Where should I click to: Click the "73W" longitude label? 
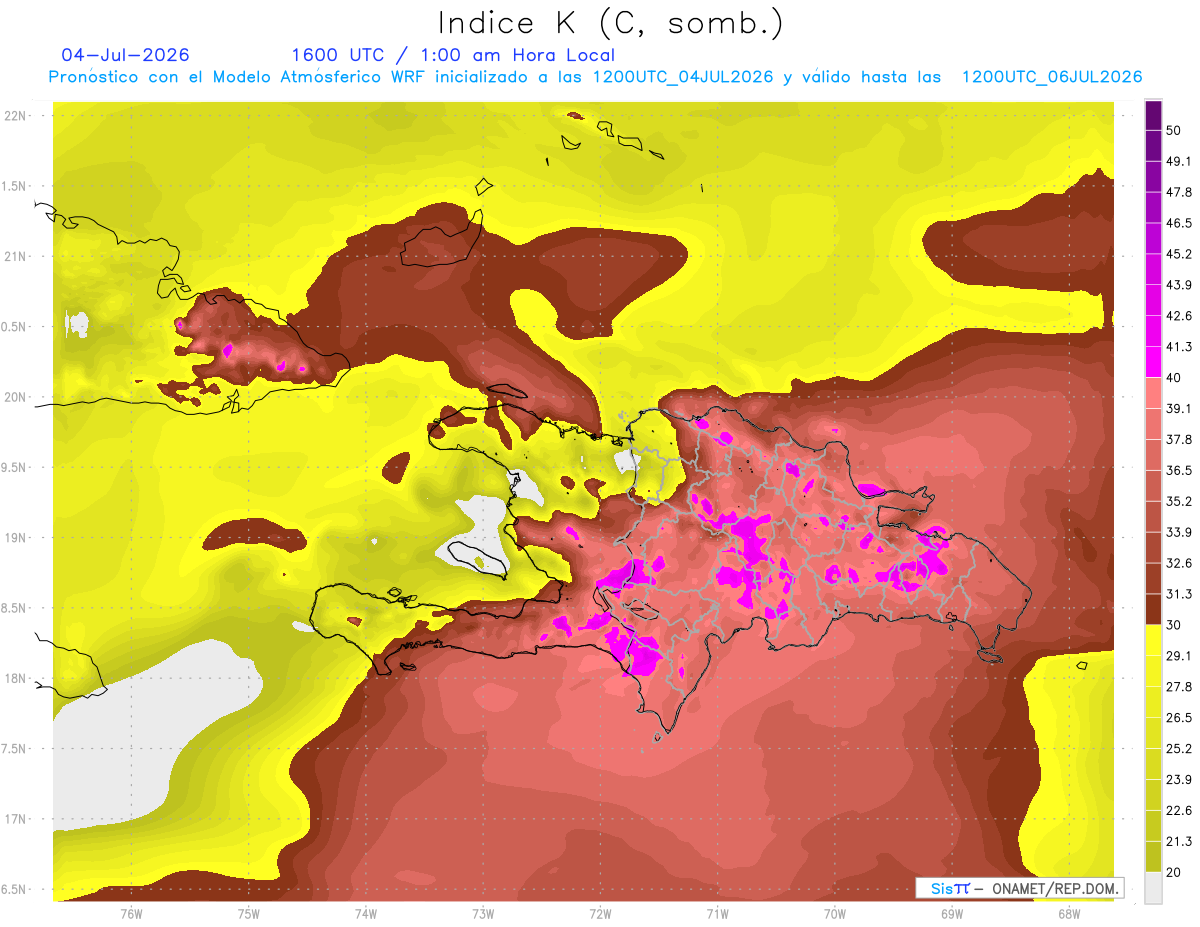click(483, 913)
